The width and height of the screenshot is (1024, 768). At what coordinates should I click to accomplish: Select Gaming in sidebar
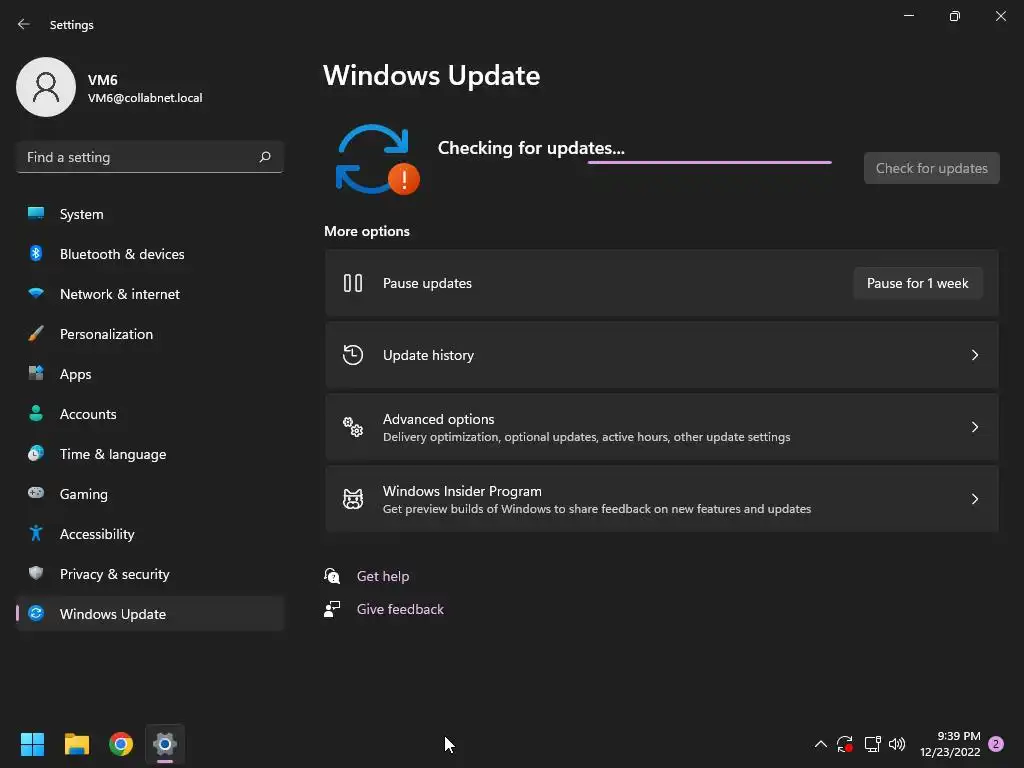click(x=150, y=494)
